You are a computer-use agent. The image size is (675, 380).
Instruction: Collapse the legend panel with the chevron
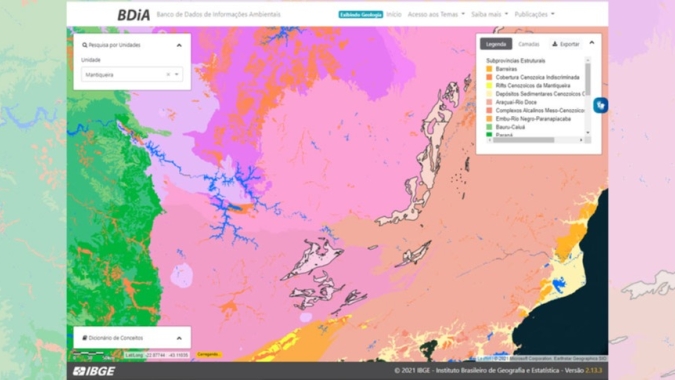pyautogui.click(x=592, y=43)
